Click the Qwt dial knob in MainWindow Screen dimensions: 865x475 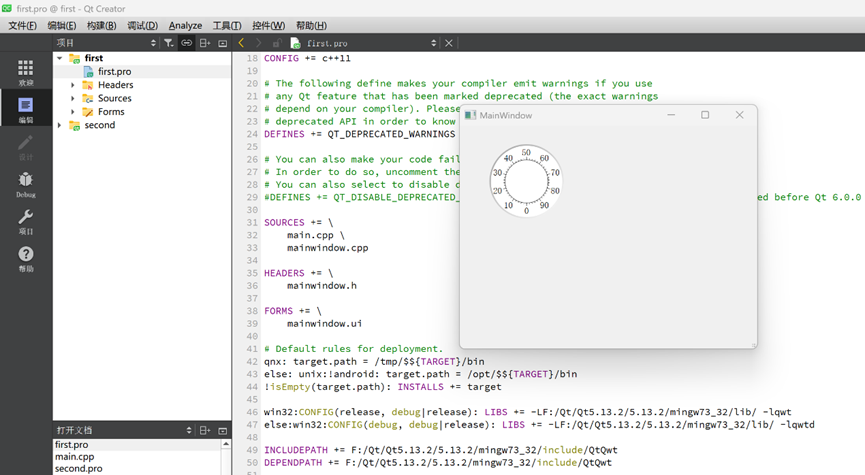526,181
